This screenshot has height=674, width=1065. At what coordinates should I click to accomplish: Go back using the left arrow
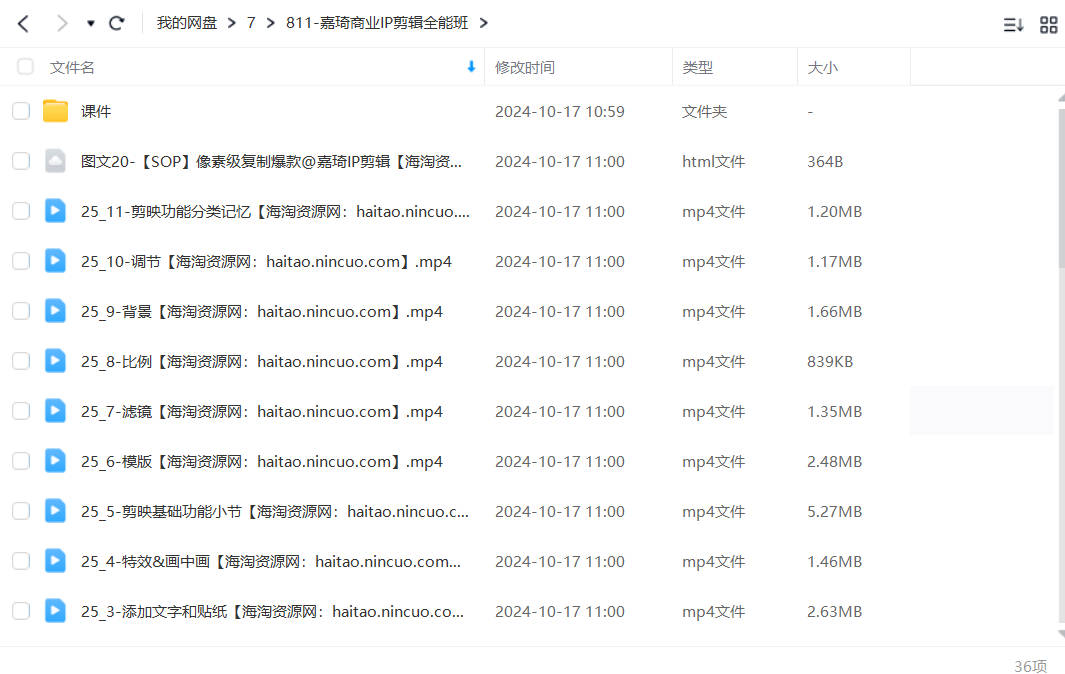pos(23,24)
